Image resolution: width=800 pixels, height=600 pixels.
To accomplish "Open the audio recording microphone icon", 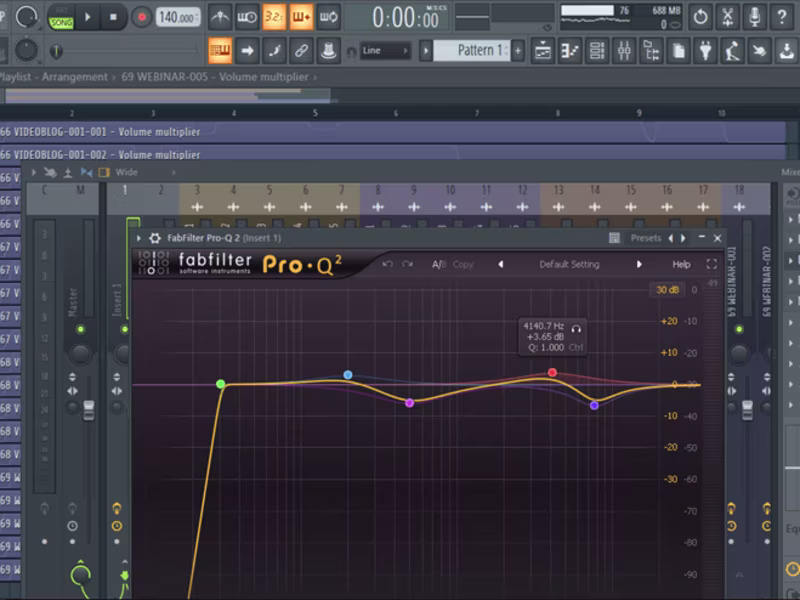I will pyautogui.click(x=753, y=15).
